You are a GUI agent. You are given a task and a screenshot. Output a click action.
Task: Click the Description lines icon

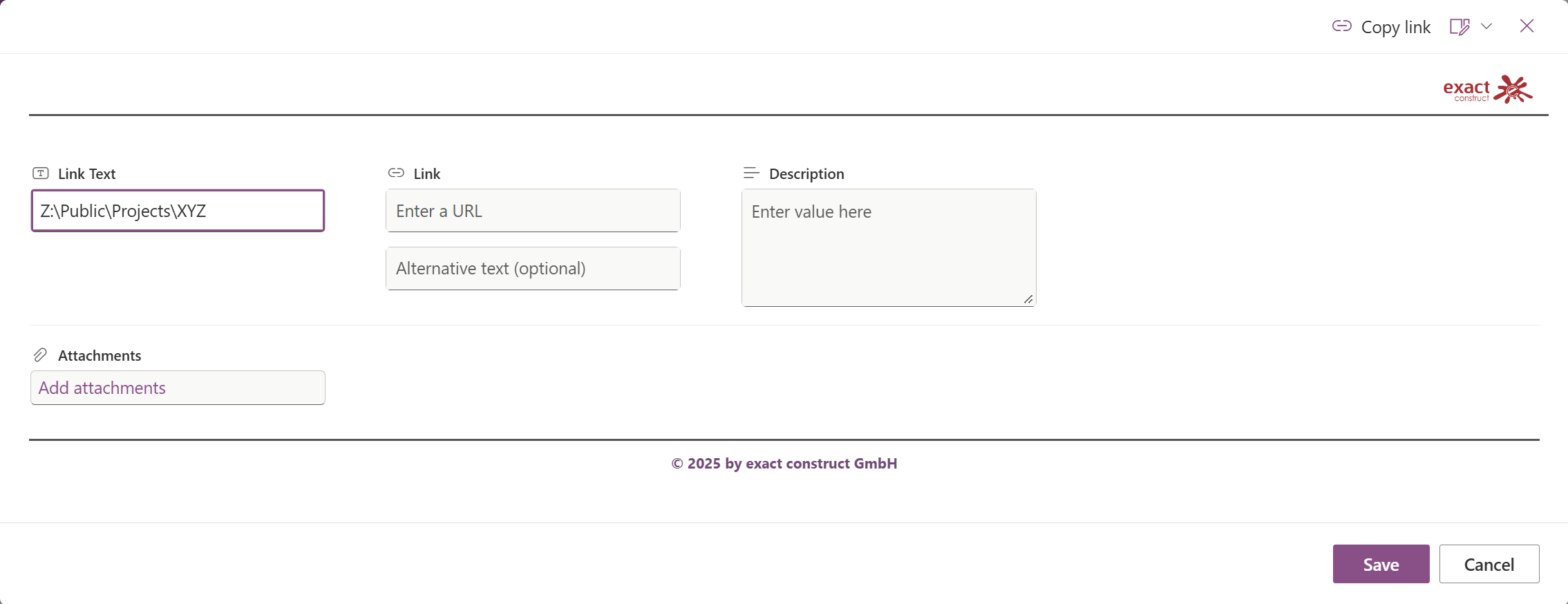click(x=751, y=173)
